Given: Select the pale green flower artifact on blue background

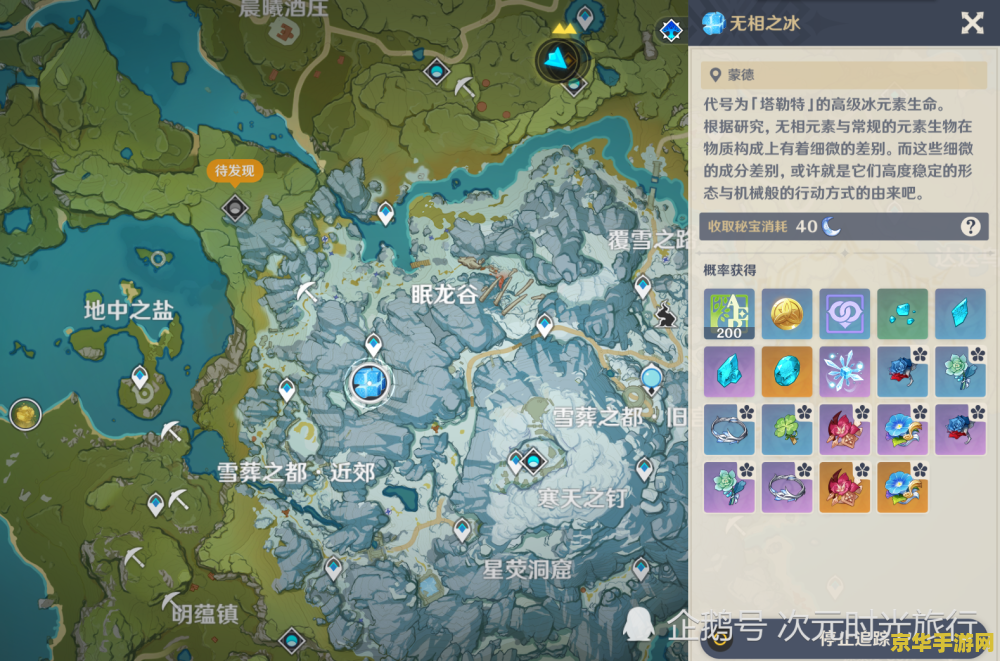Looking at the screenshot, I should (x=960, y=372).
